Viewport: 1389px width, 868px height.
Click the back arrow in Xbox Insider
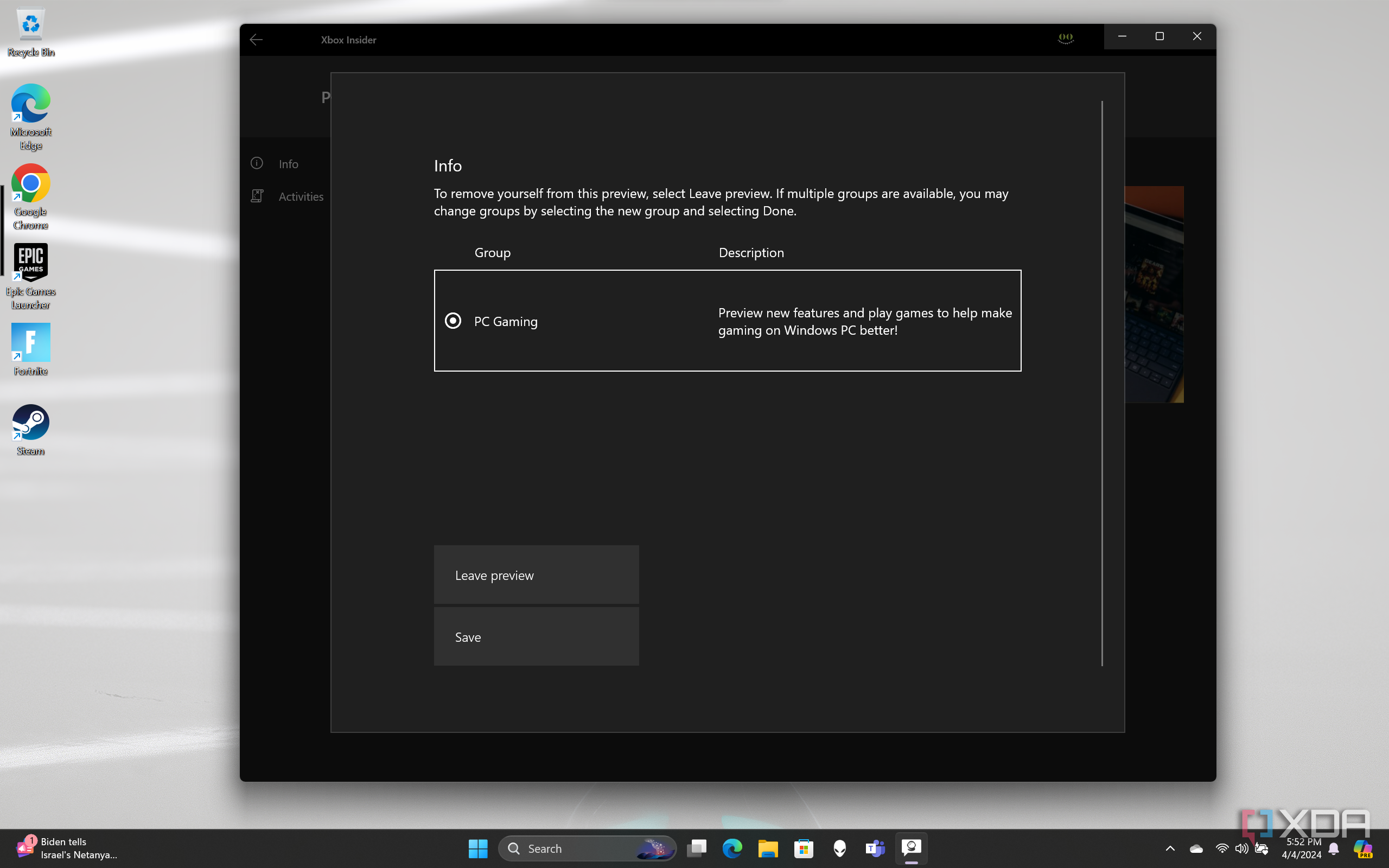coord(256,40)
